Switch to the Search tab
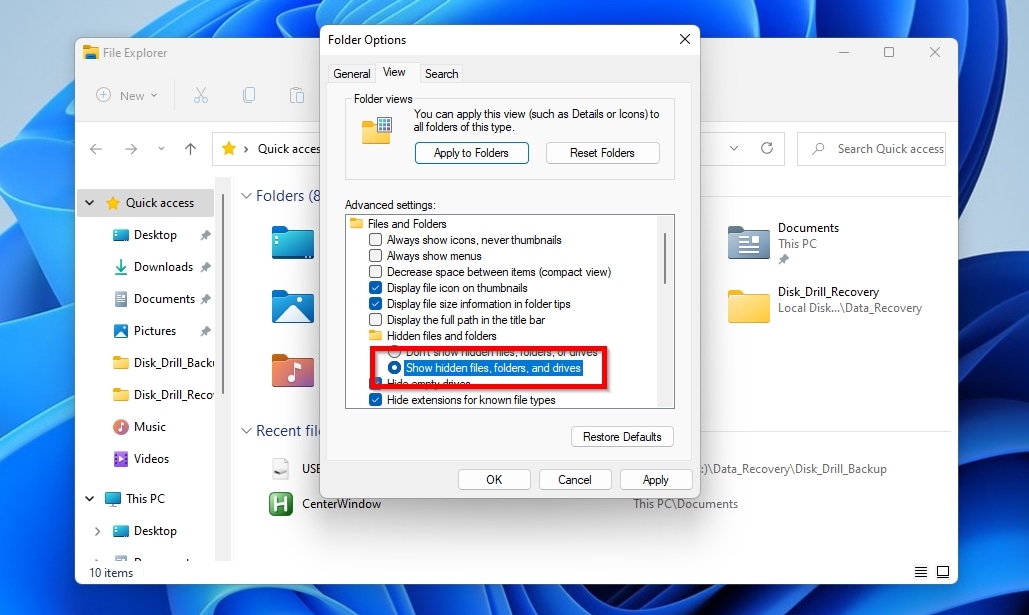This screenshot has height=615, width=1029. tap(441, 73)
